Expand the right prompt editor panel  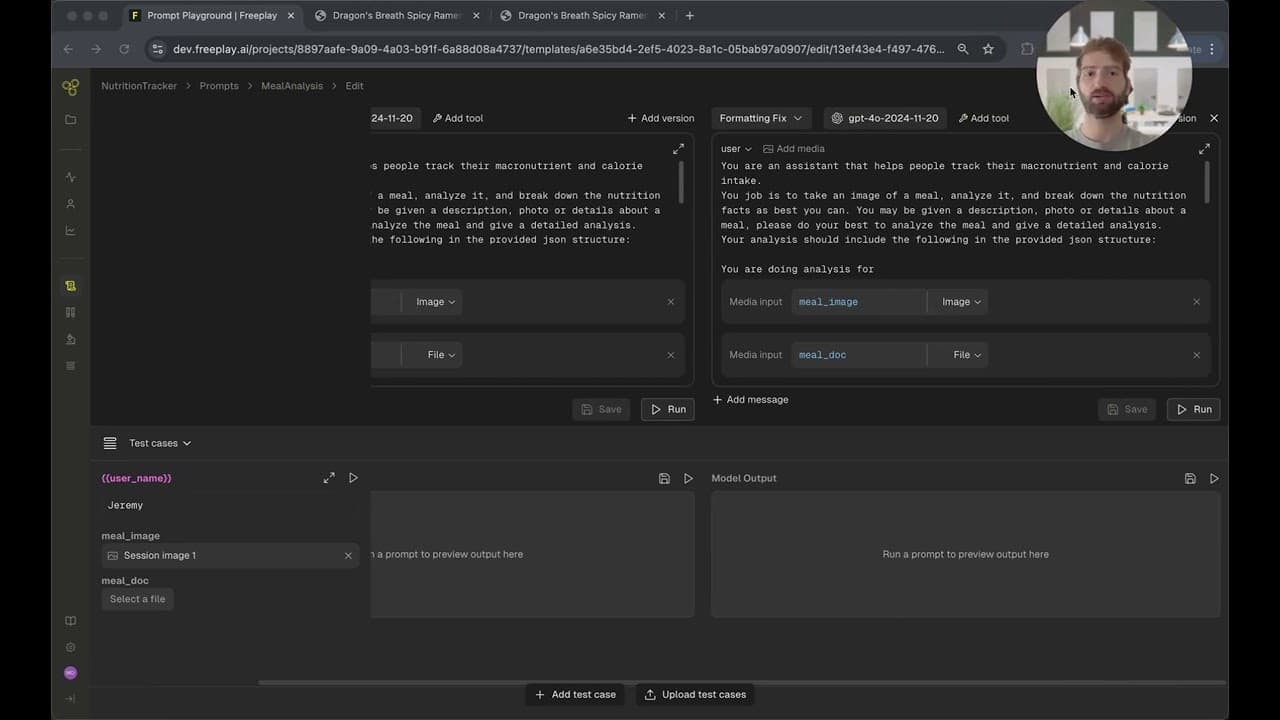(1204, 148)
